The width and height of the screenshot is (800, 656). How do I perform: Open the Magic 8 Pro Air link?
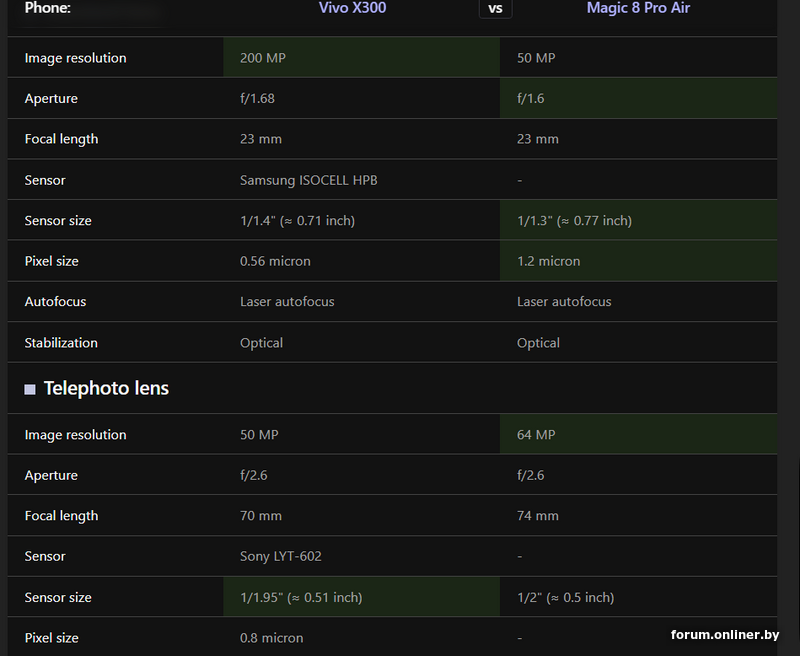coord(638,8)
